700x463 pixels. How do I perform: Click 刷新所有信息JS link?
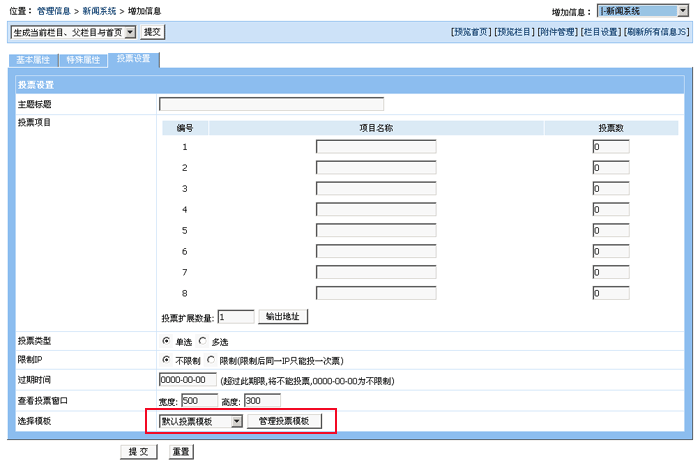tap(657, 32)
